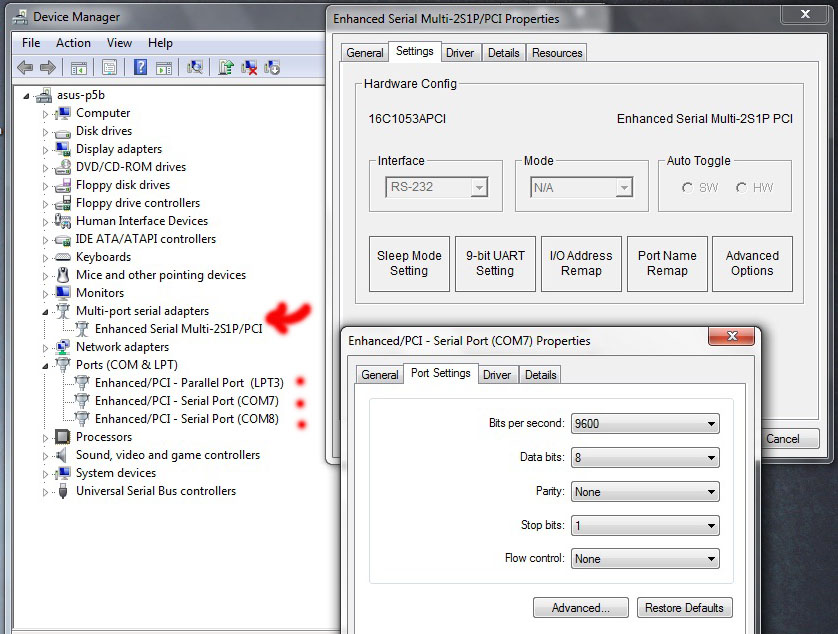Open the Flow control dropdown
The height and width of the screenshot is (634, 838).
pos(645,560)
